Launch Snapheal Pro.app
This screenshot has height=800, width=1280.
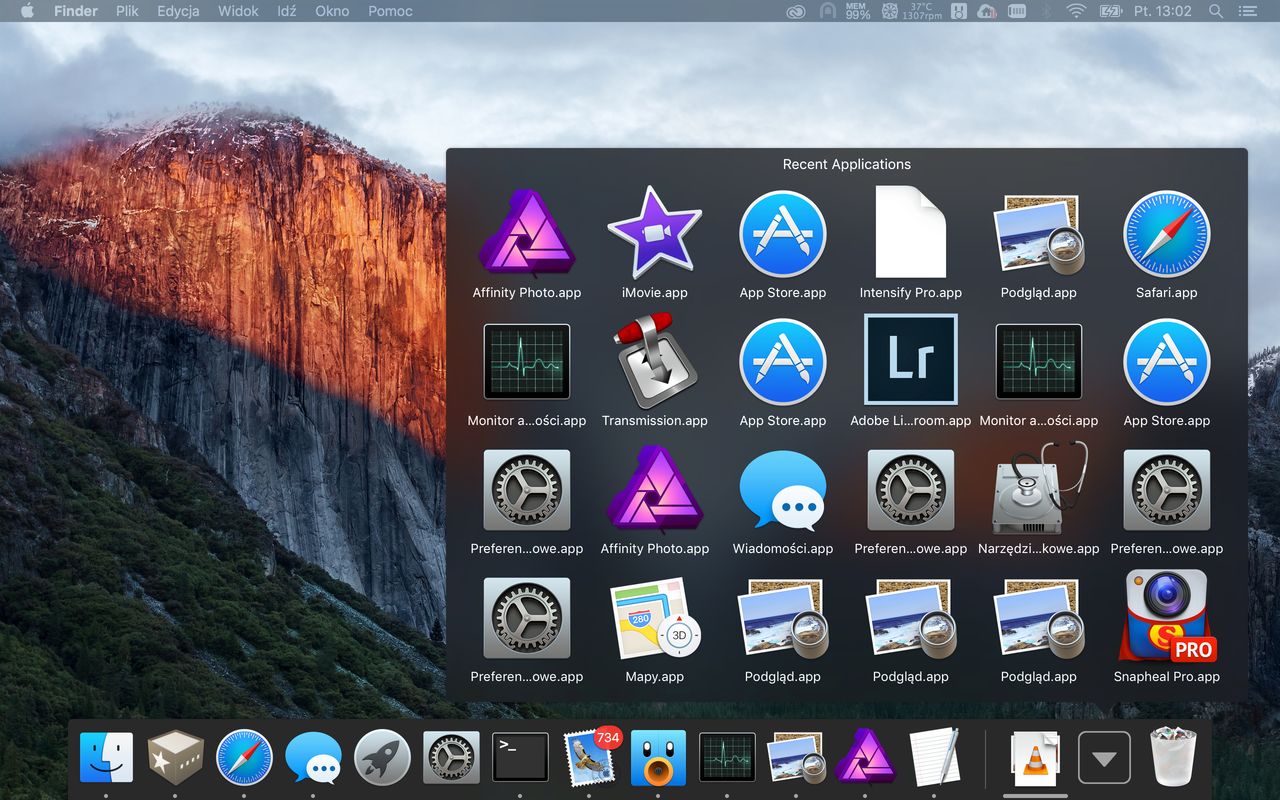click(1166, 617)
